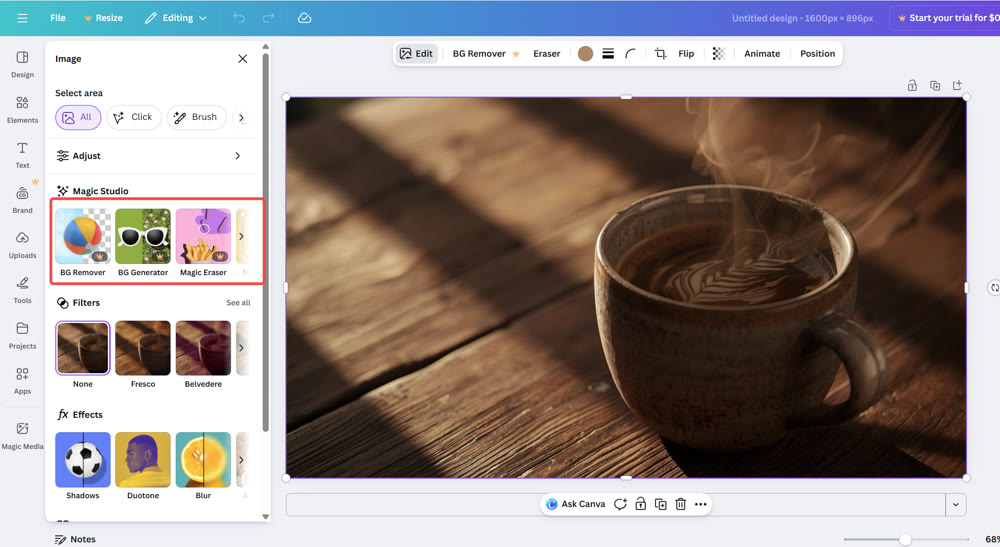Viewport: 1000px width, 547px height.
Task: Open the Magic Media side panel
Action: [x=22, y=436]
